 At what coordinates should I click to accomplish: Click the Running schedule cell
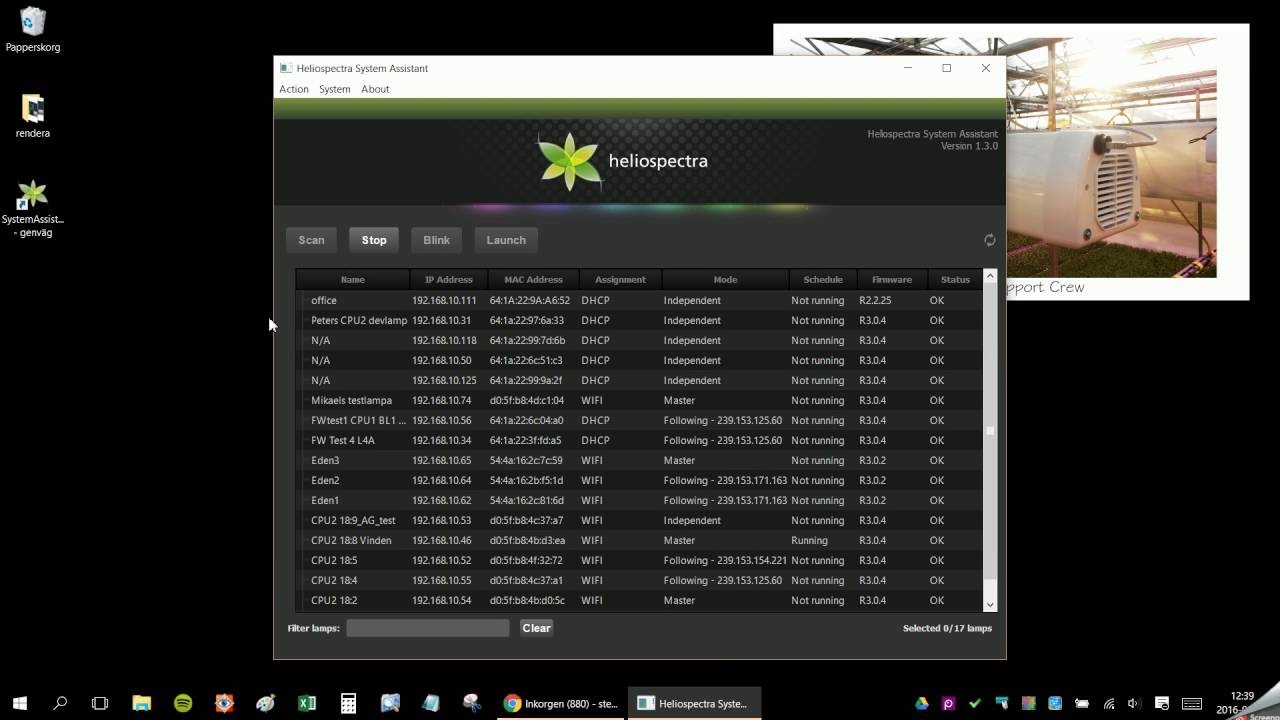(809, 540)
